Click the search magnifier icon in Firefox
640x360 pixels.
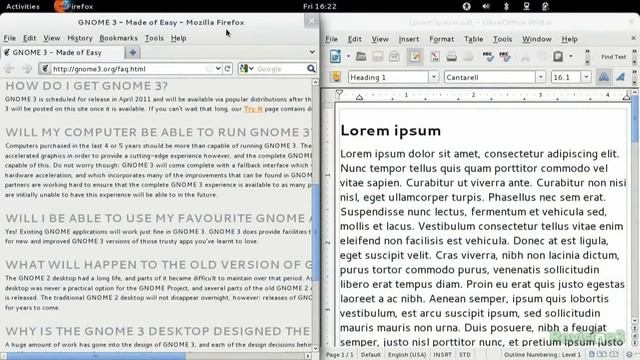[x=311, y=69]
